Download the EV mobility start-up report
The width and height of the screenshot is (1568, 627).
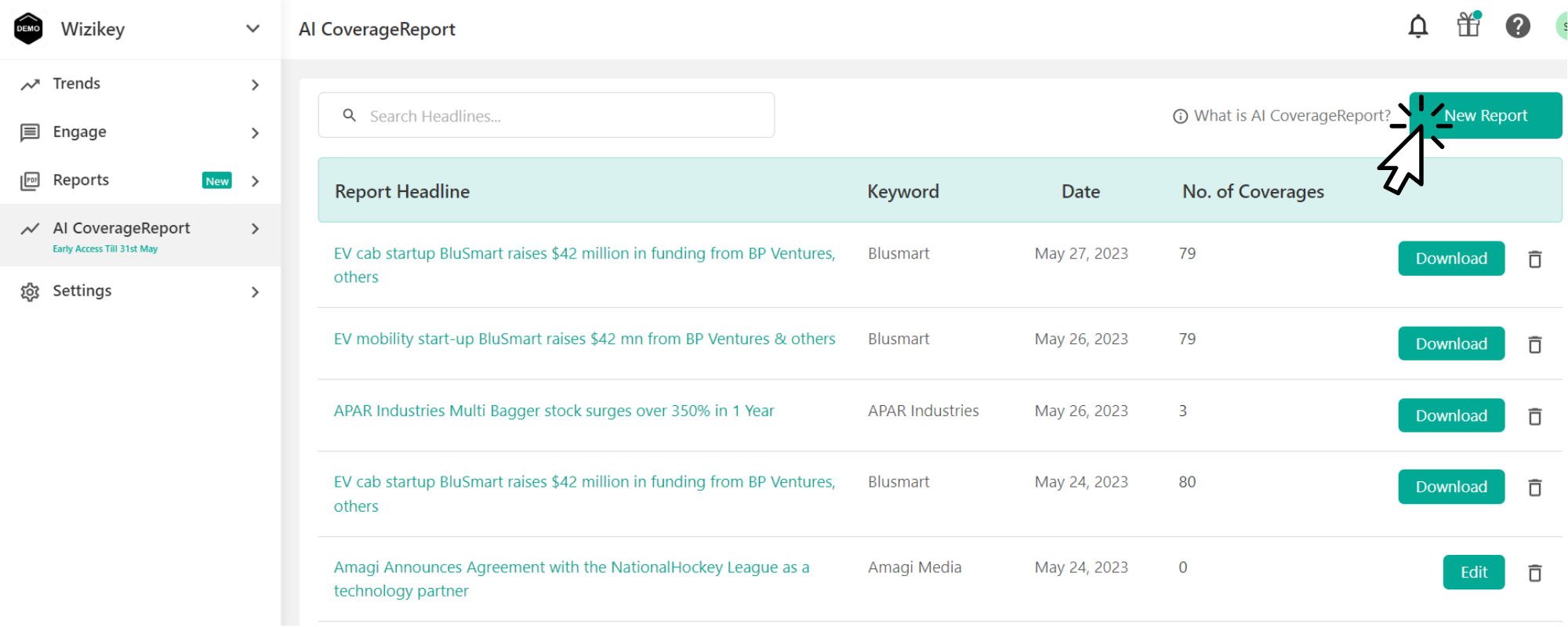(x=1451, y=344)
